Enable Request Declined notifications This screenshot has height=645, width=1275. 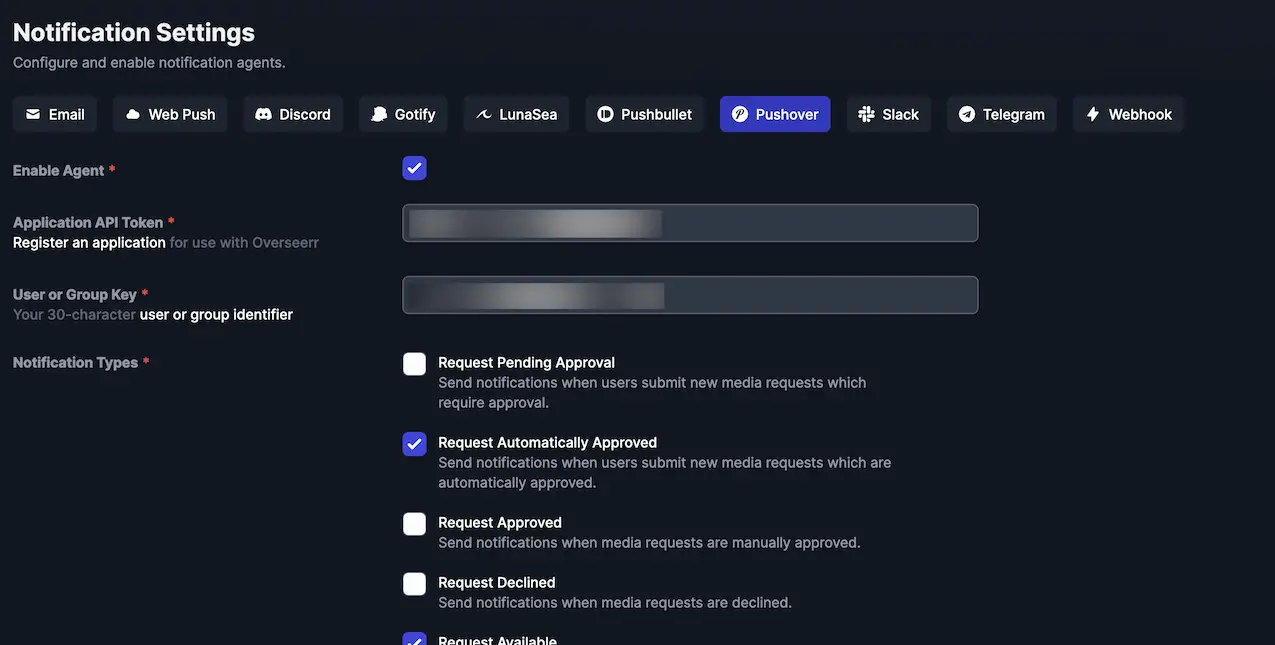pyautogui.click(x=415, y=584)
